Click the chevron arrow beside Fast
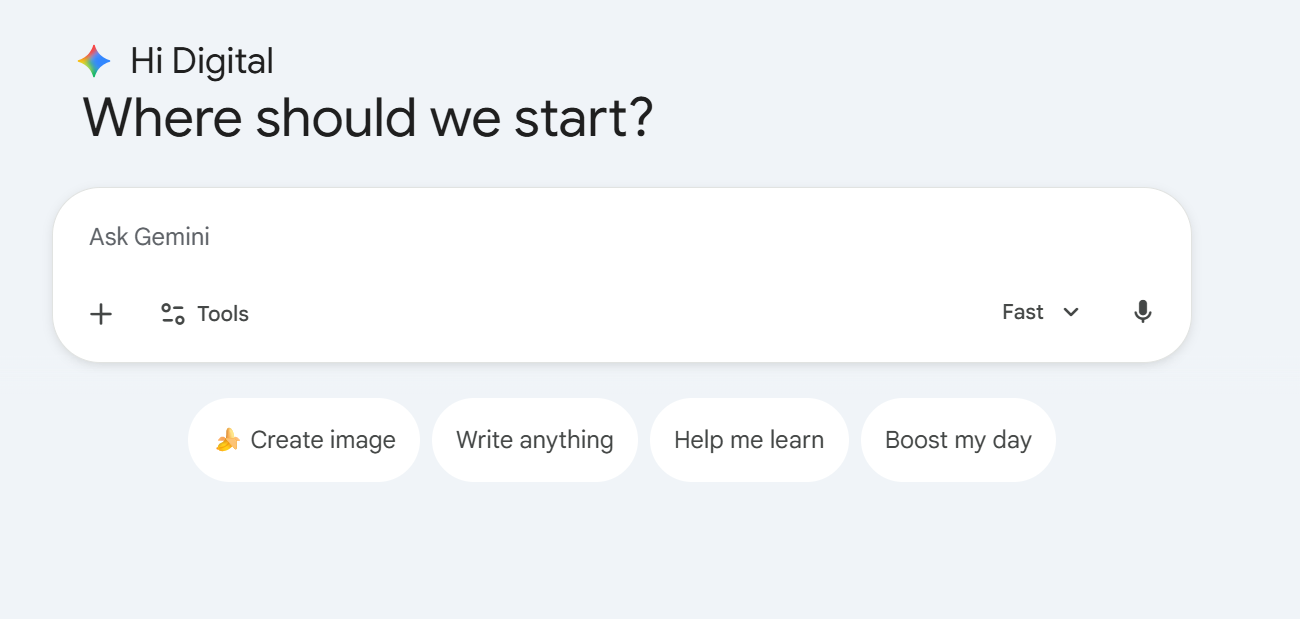Screen dimensions: 1300x619 [x=1071, y=312]
